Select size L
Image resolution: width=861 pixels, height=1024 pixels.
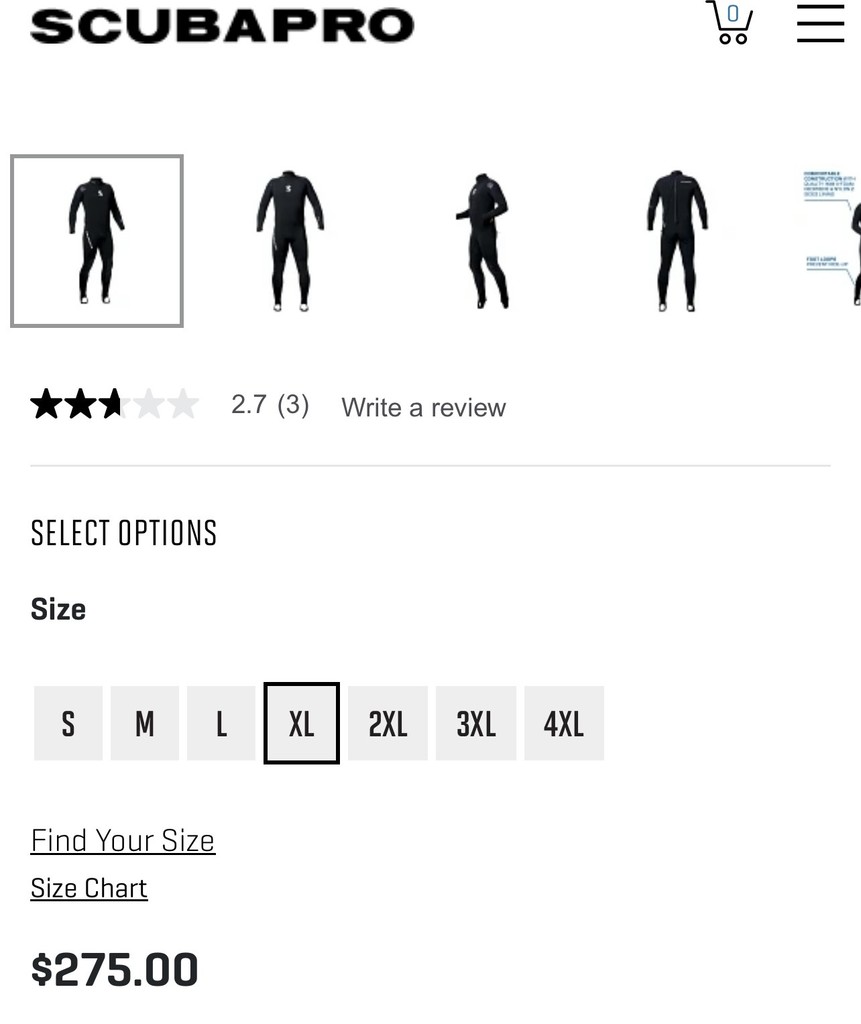(x=222, y=723)
